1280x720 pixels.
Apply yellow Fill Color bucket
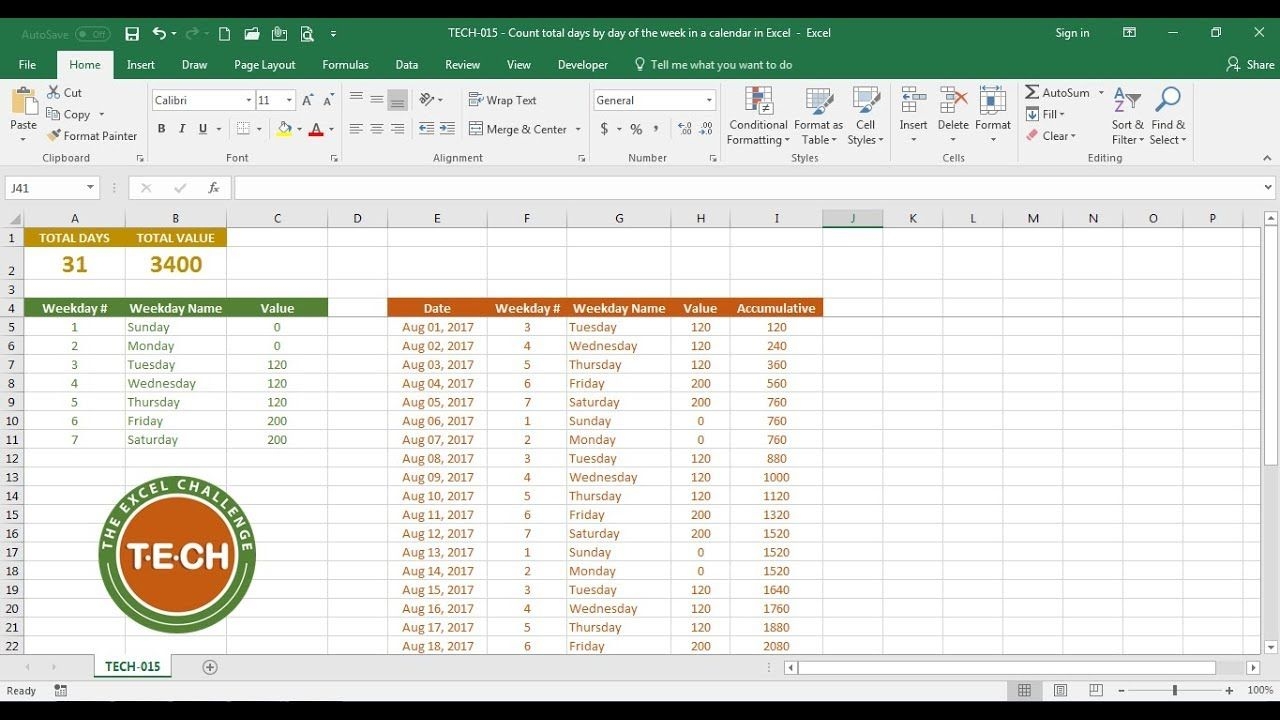click(x=284, y=129)
